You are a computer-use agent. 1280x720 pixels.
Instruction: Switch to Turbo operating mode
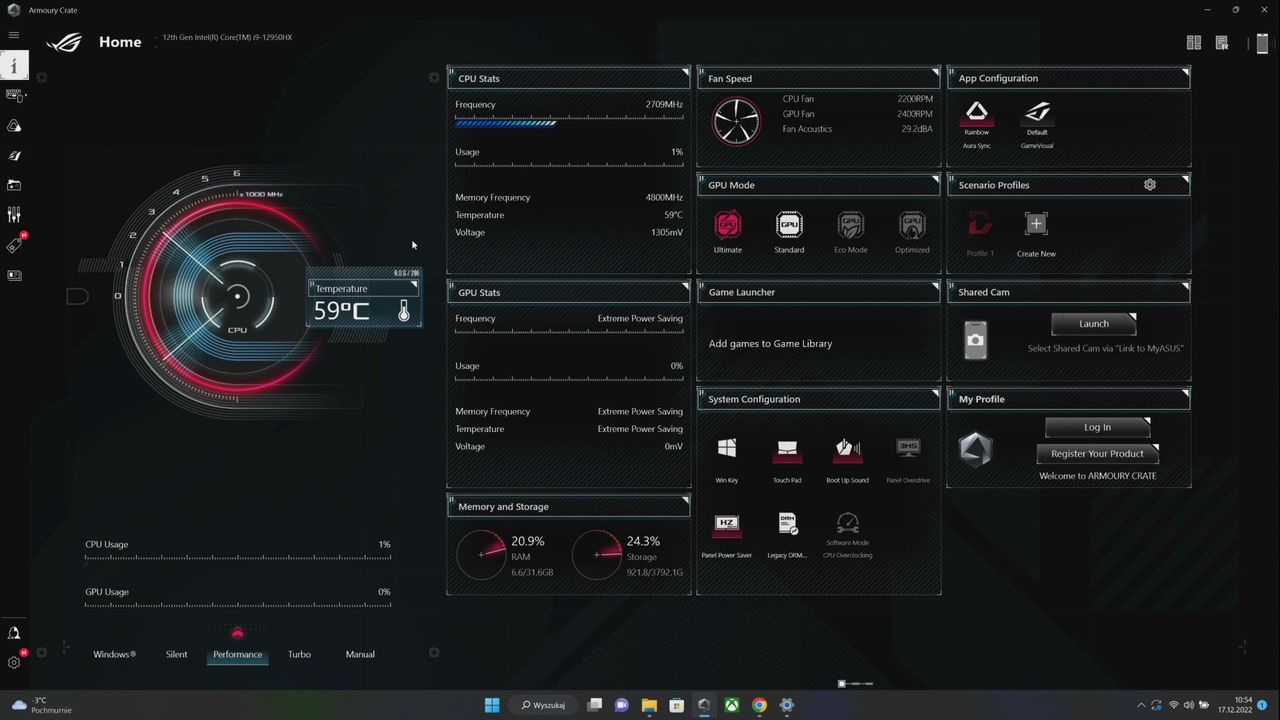coord(299,654)
